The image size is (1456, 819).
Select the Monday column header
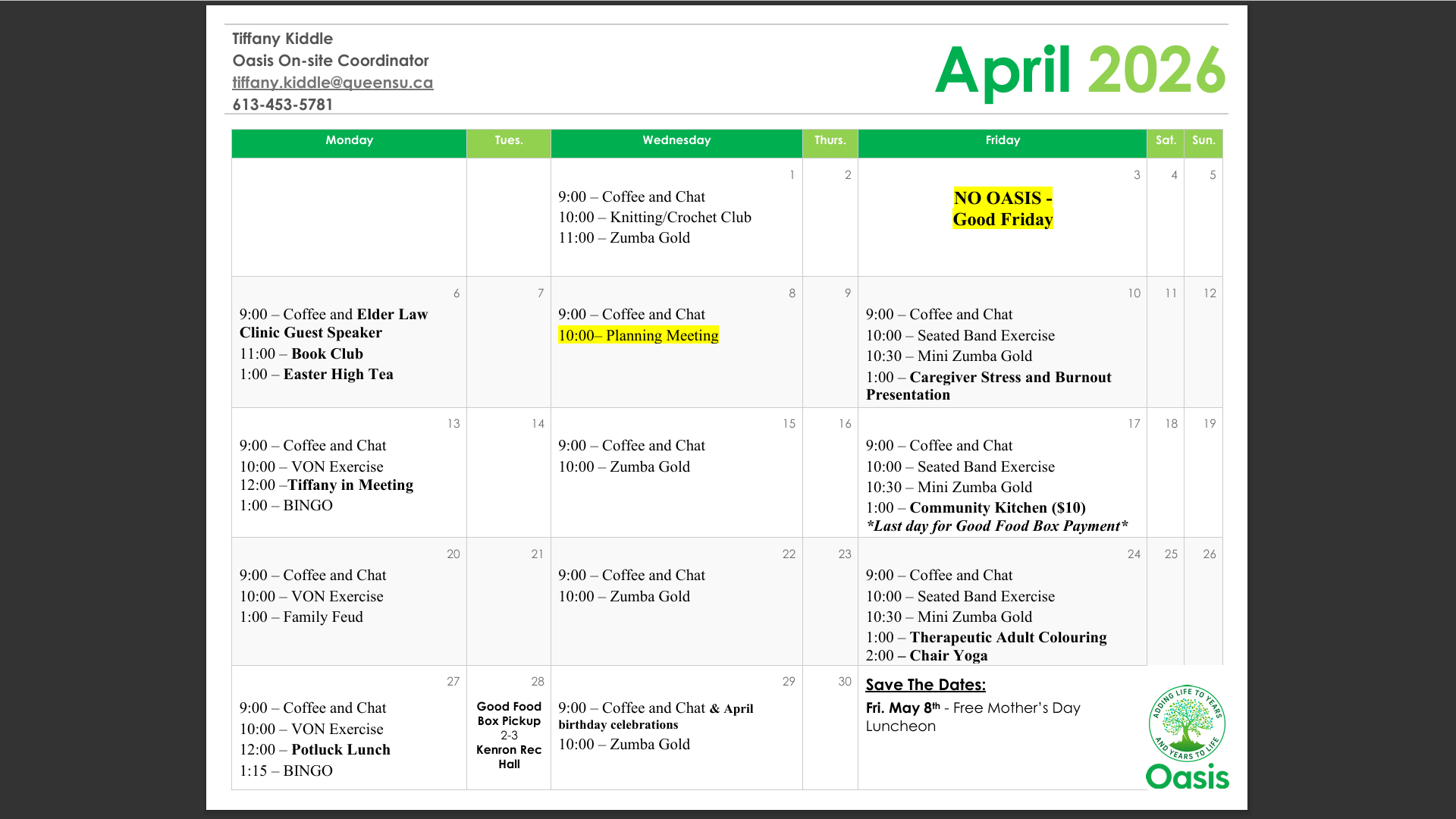tap(349, 140)
